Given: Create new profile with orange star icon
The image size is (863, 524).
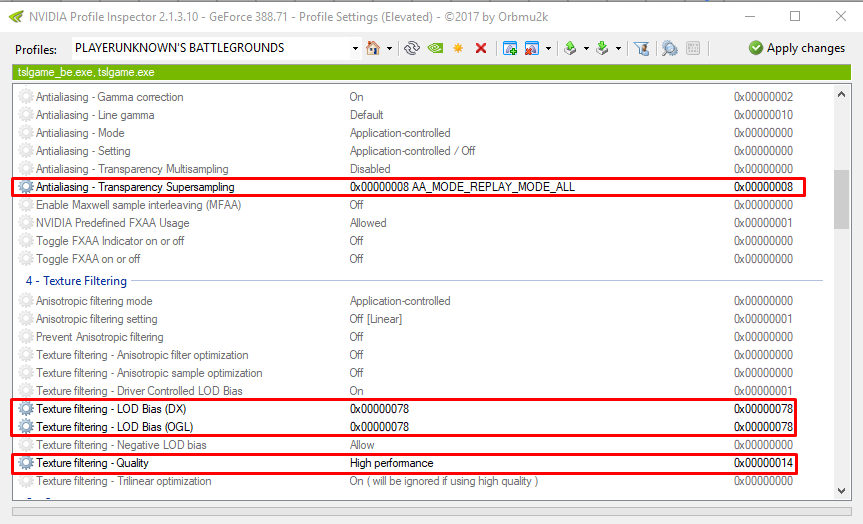Looking at the screenshot, I should (458, 48).
